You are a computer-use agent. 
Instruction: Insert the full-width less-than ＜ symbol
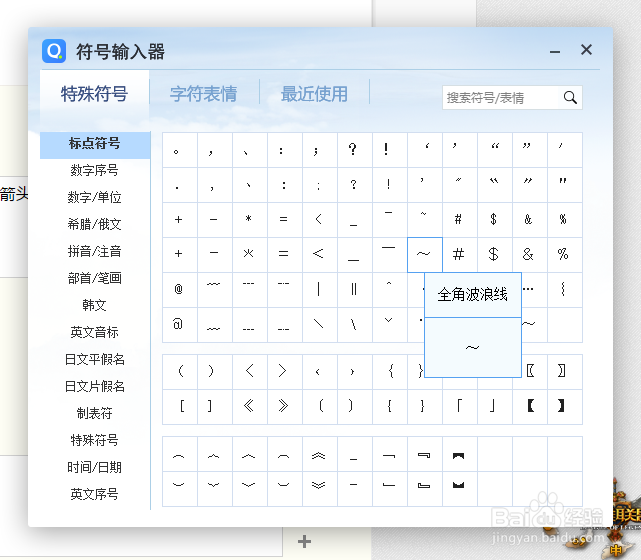click(x=320, y=255)
